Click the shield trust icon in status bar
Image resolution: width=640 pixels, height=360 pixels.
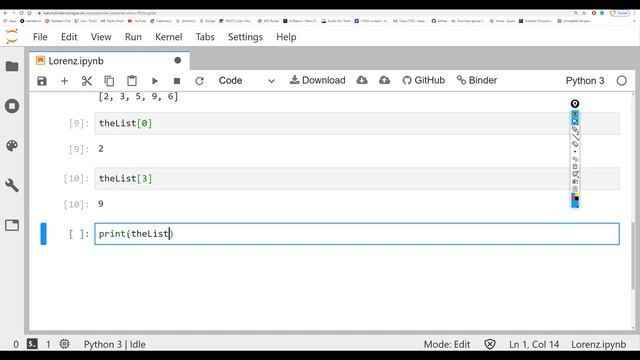point(490,344)
